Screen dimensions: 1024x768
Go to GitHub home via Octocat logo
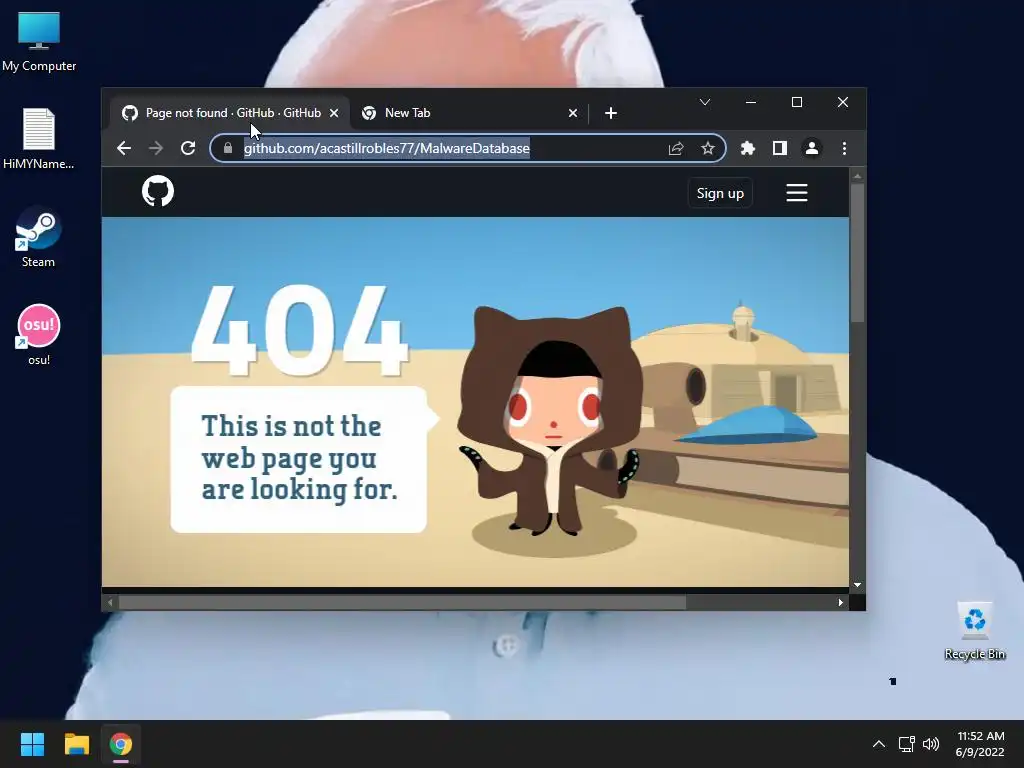point(158,191)
